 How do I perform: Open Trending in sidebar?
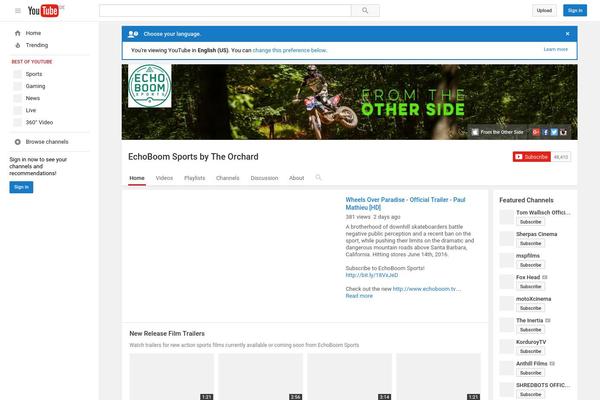point(37,45)
